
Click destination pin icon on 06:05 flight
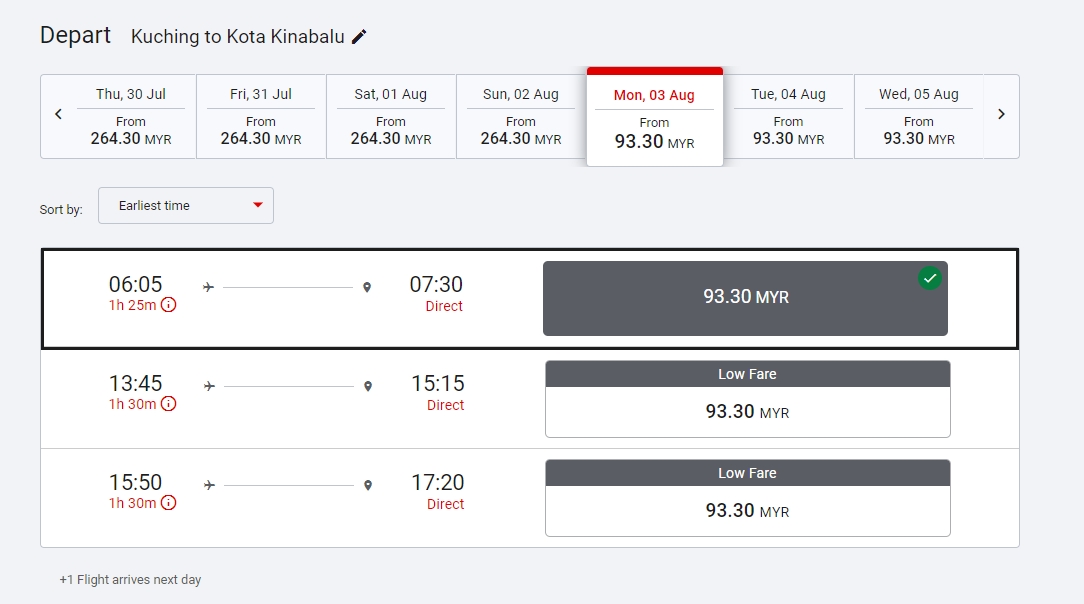click(367, 287)
